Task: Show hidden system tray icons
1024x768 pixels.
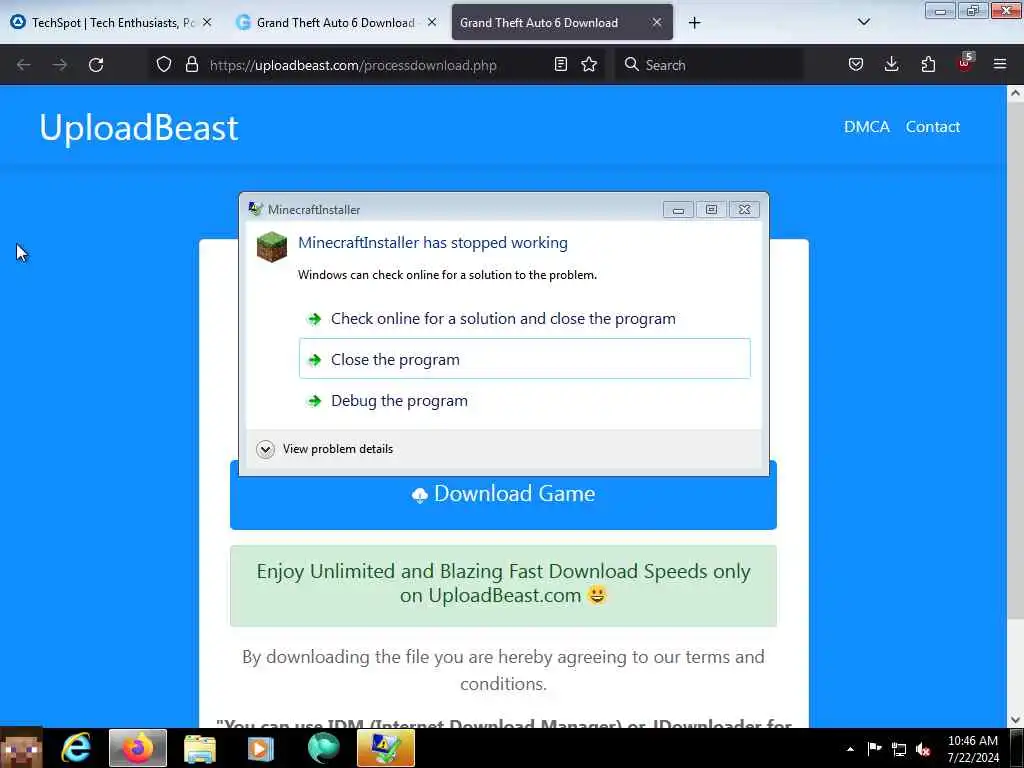Action: click(850, 749)
